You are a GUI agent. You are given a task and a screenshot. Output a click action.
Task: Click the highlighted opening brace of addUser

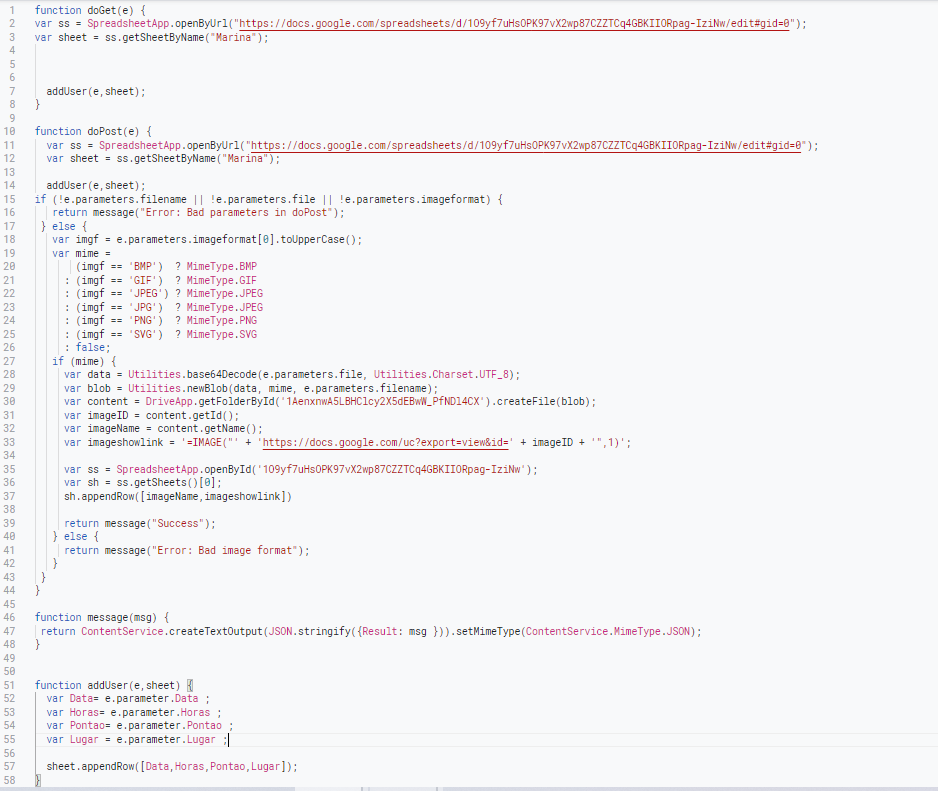[189, 685]
